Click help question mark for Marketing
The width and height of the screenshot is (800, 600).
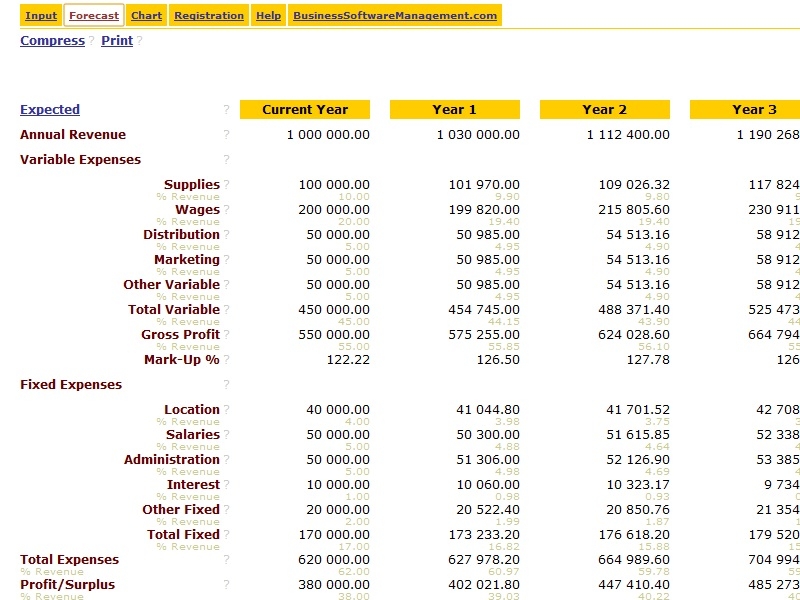pyautogui.click(x=226, y=260)
